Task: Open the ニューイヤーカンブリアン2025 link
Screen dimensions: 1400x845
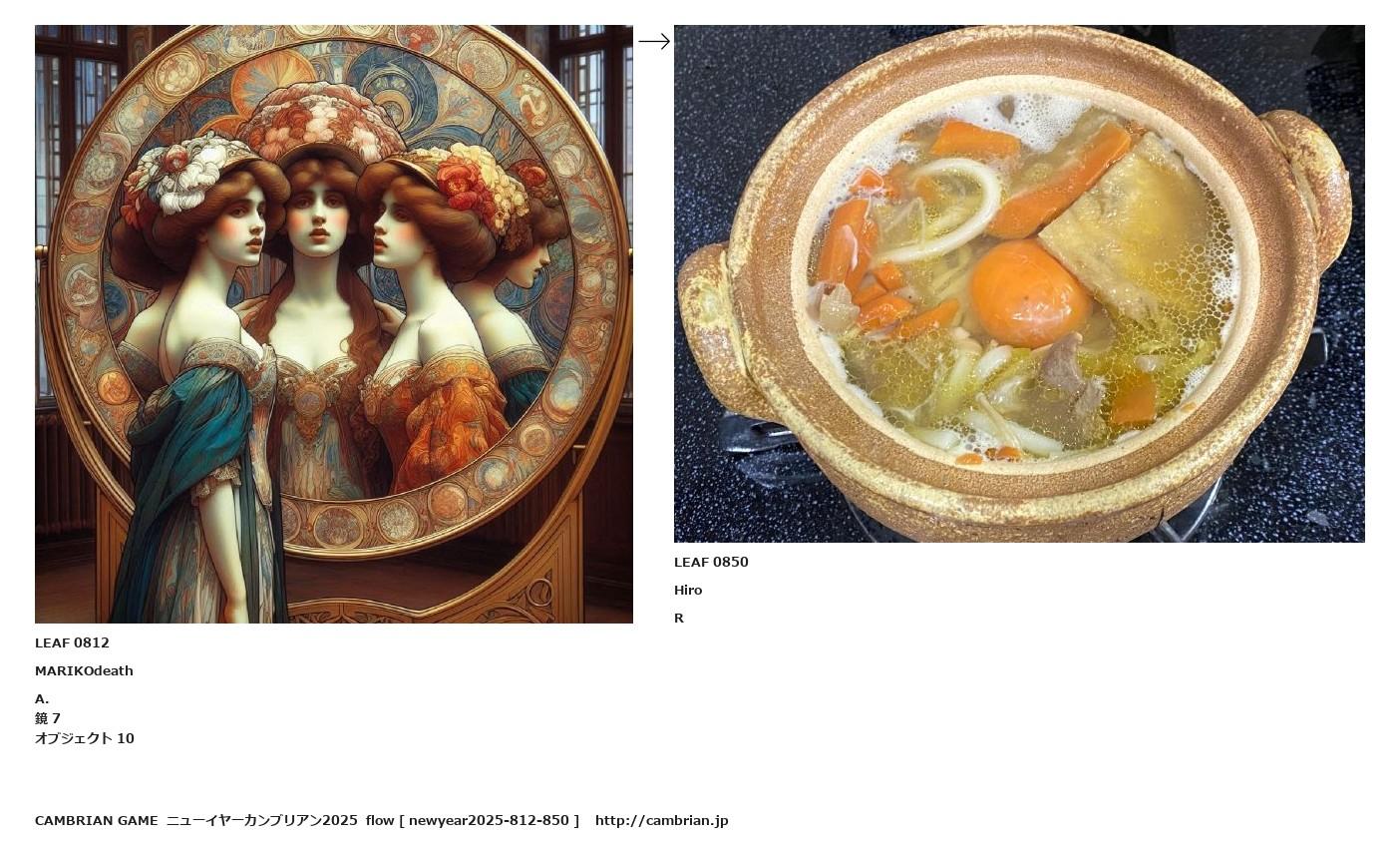Action: [261, 820]
